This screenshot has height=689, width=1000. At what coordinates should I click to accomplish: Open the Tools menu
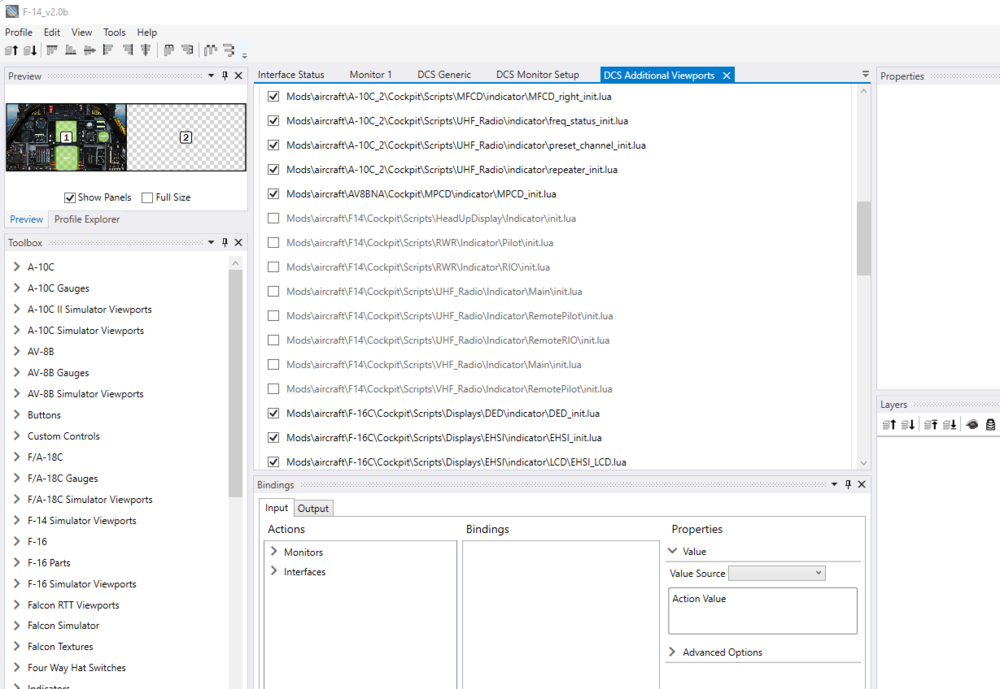point(115,32)
